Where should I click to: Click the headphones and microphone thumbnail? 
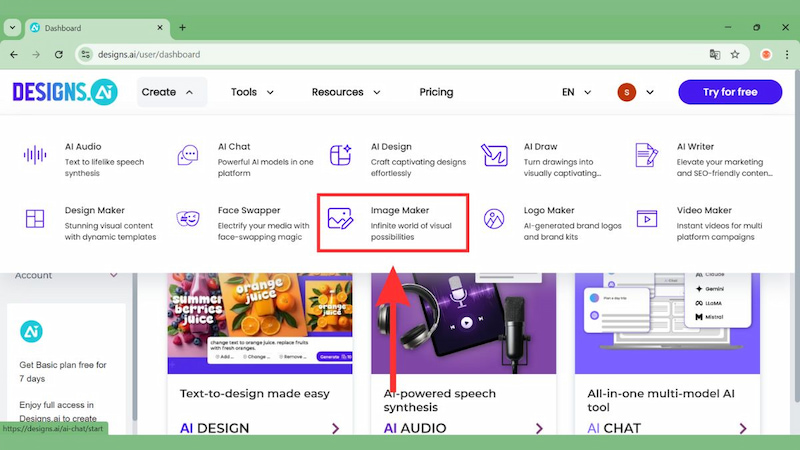(463, 323)
